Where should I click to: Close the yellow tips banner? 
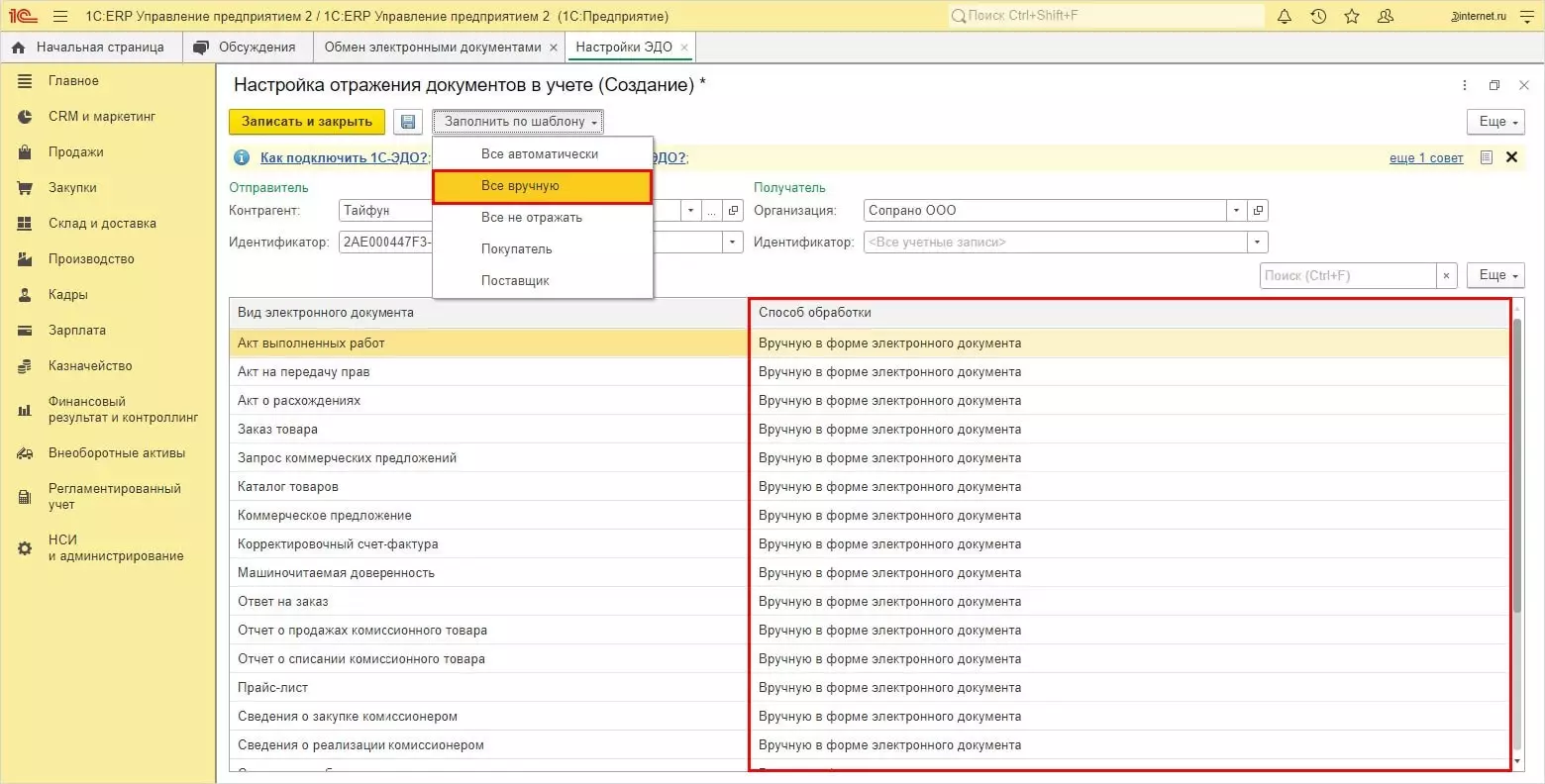tap(1511, 157)
